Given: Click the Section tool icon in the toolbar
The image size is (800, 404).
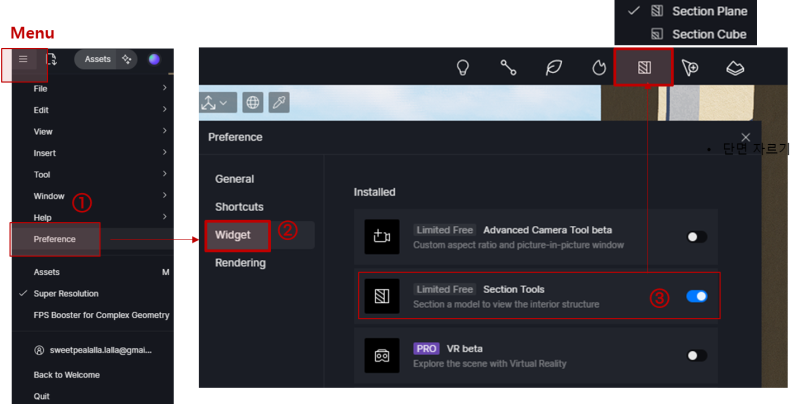Looking at the screenshot, I should pyautogui.click(x=644, y=67).
